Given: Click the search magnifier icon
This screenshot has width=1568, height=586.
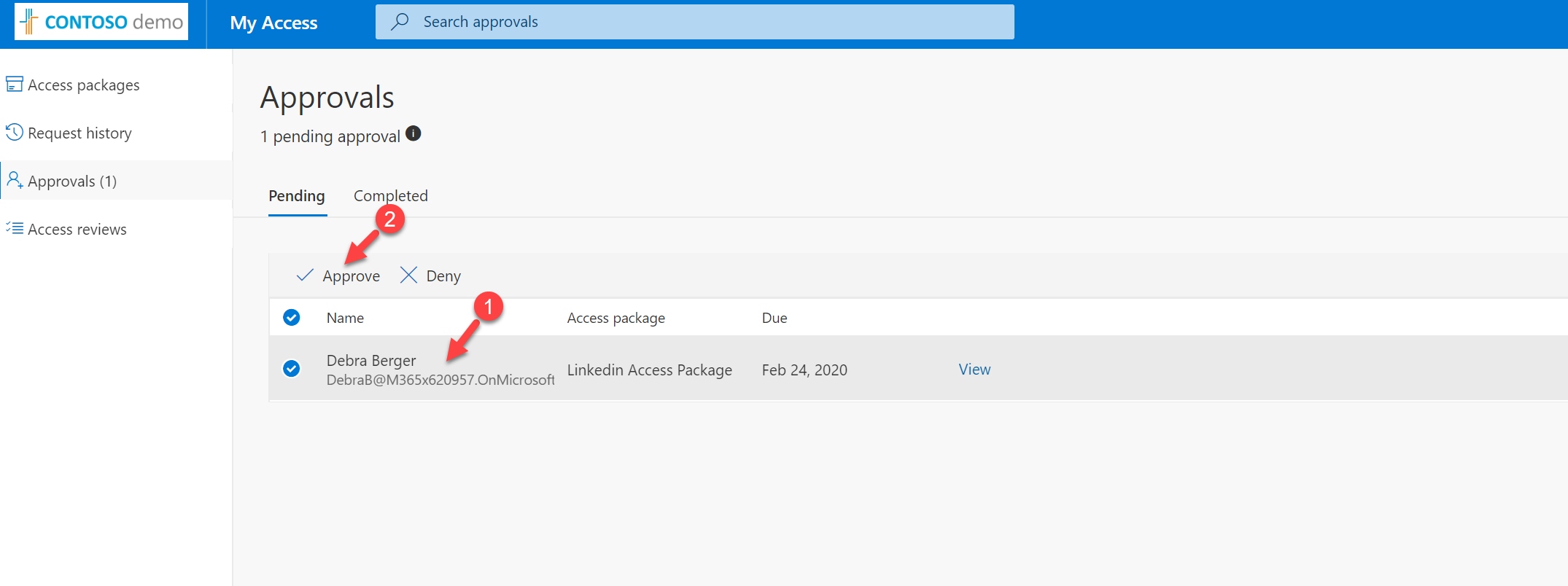Looking at the screenshot, I should coord(400,22).
